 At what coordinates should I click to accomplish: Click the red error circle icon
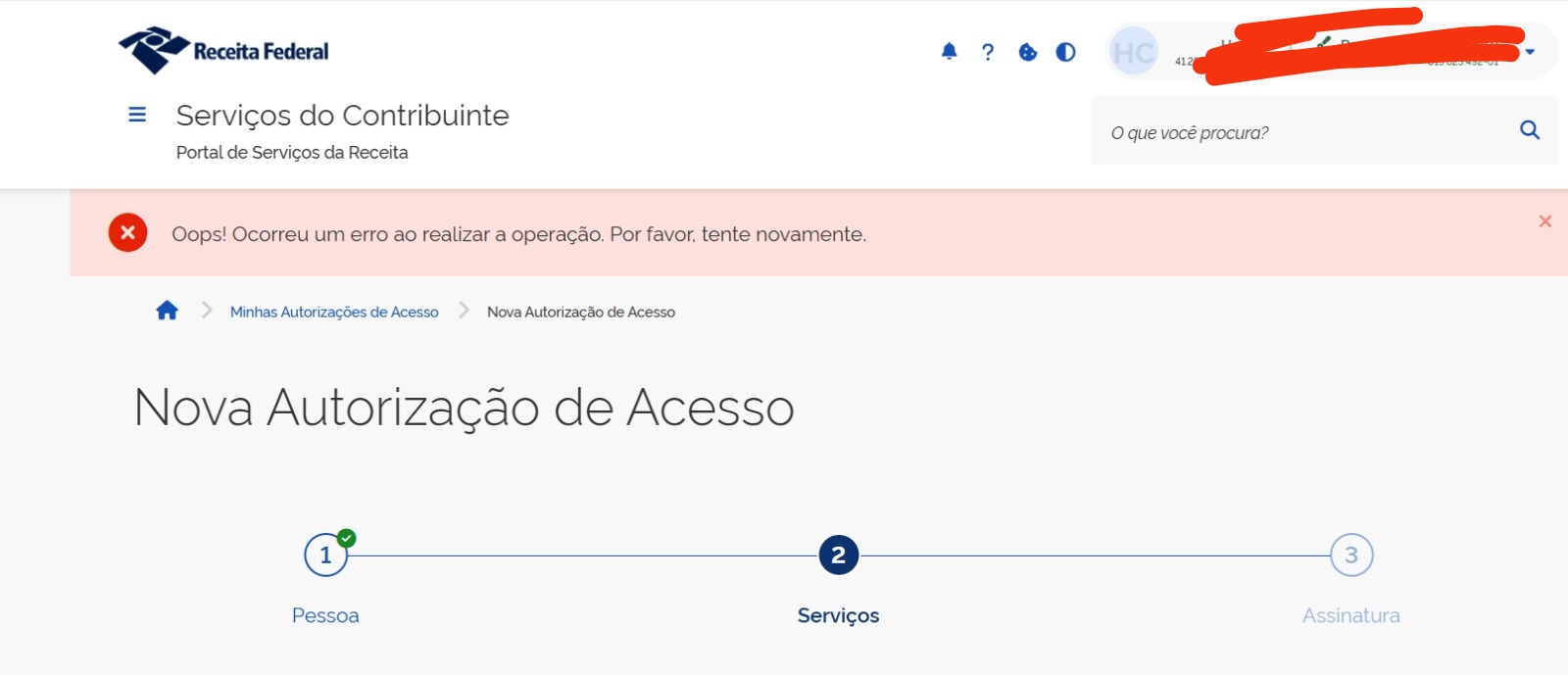pos(127,233)
